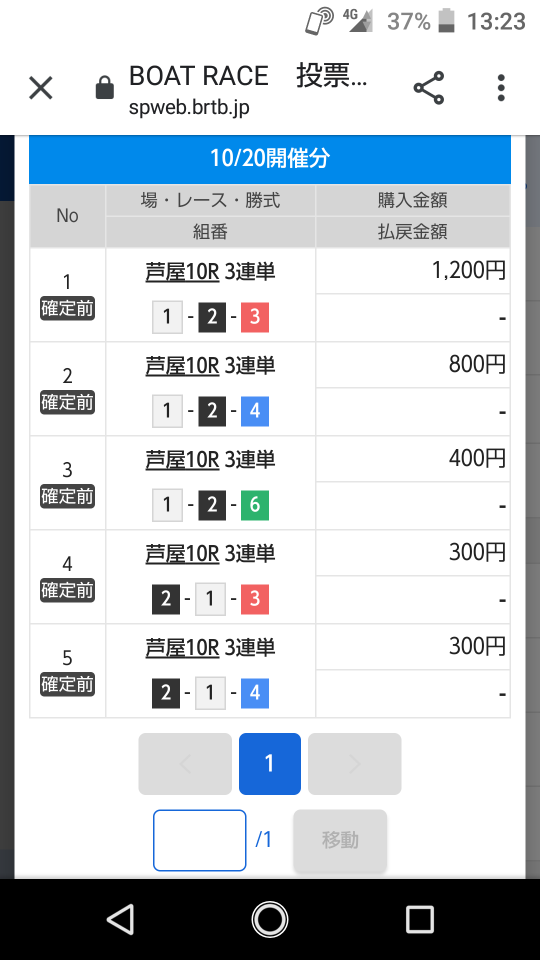Open the three-dot overflow menu
Viewport: 540px width, 960px height.
tap(501, 88)
